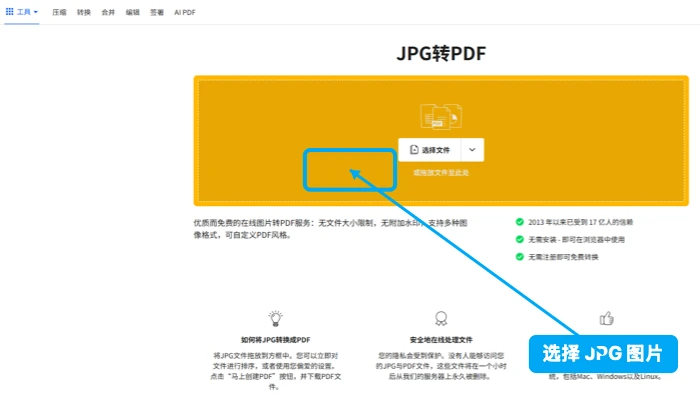Expand the dropdown arrow beside 选择文件
The height and width of the screenshot is (395, 700).
click(472, 150)
